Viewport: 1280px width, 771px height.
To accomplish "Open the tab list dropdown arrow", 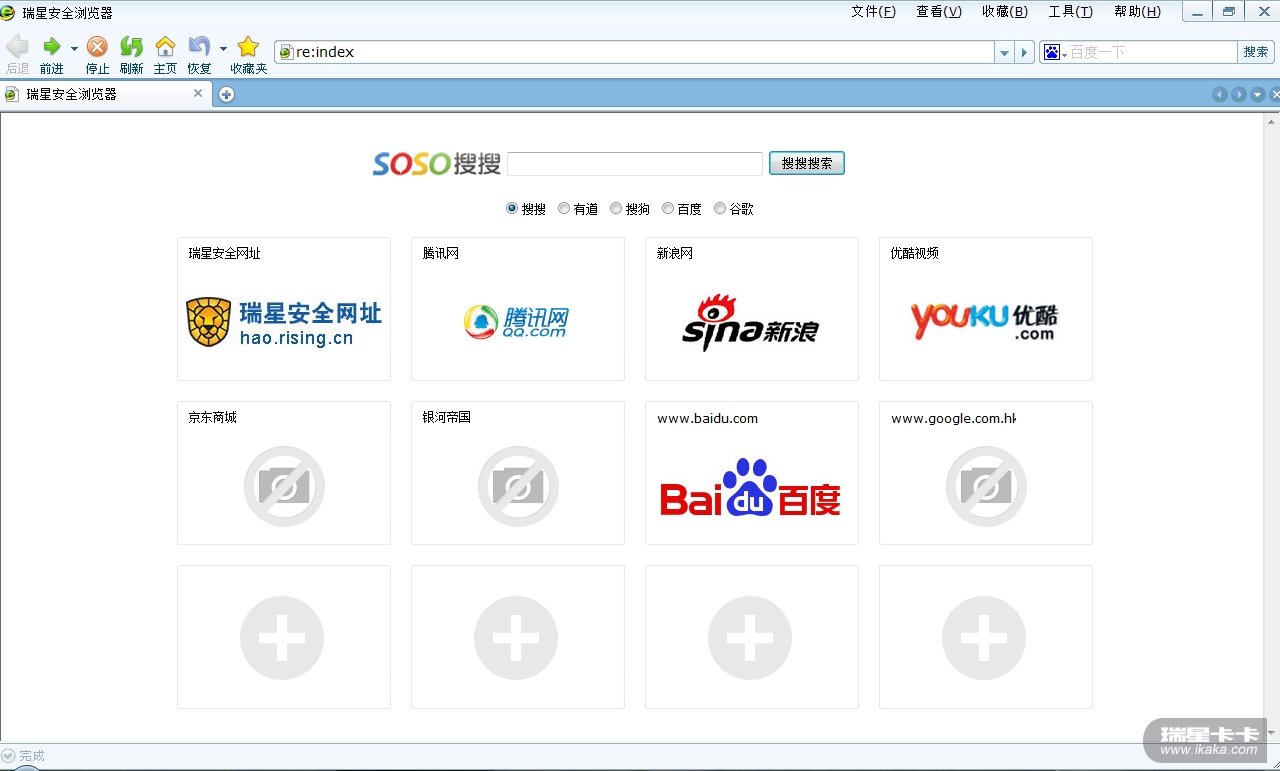I will tap(1258, 94).
